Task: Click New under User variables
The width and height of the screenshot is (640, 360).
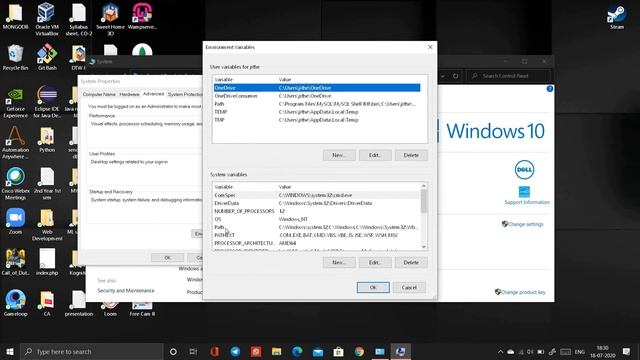Action: pos(339,155)
